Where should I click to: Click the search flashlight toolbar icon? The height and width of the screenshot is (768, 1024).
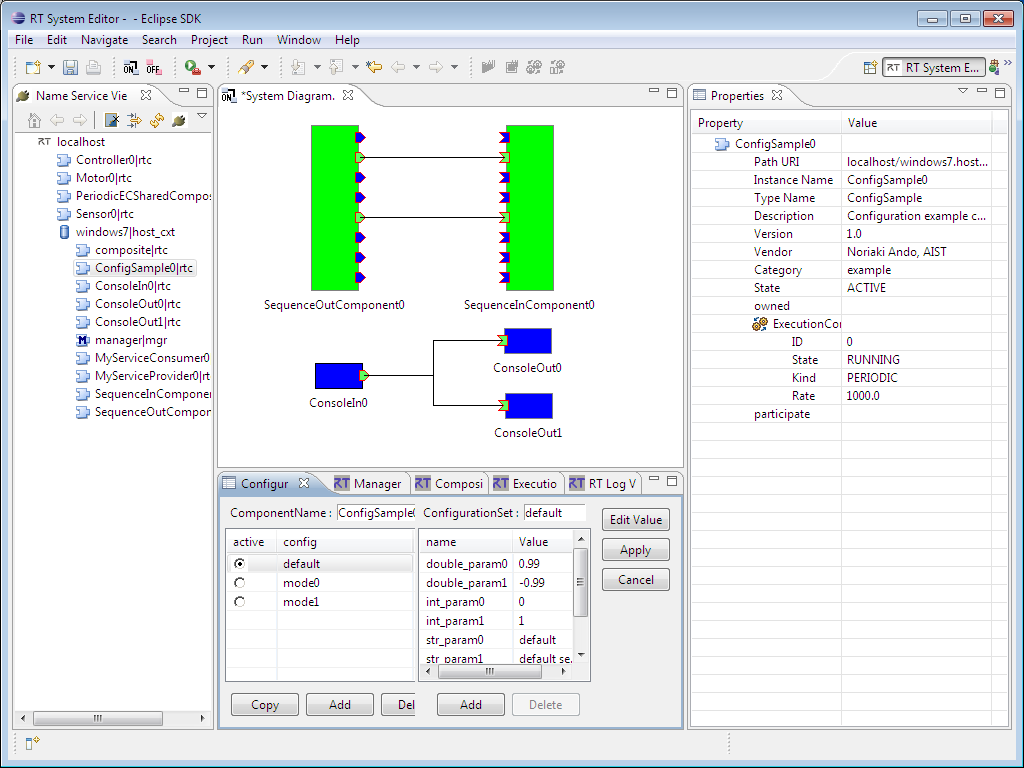(246, 67)
